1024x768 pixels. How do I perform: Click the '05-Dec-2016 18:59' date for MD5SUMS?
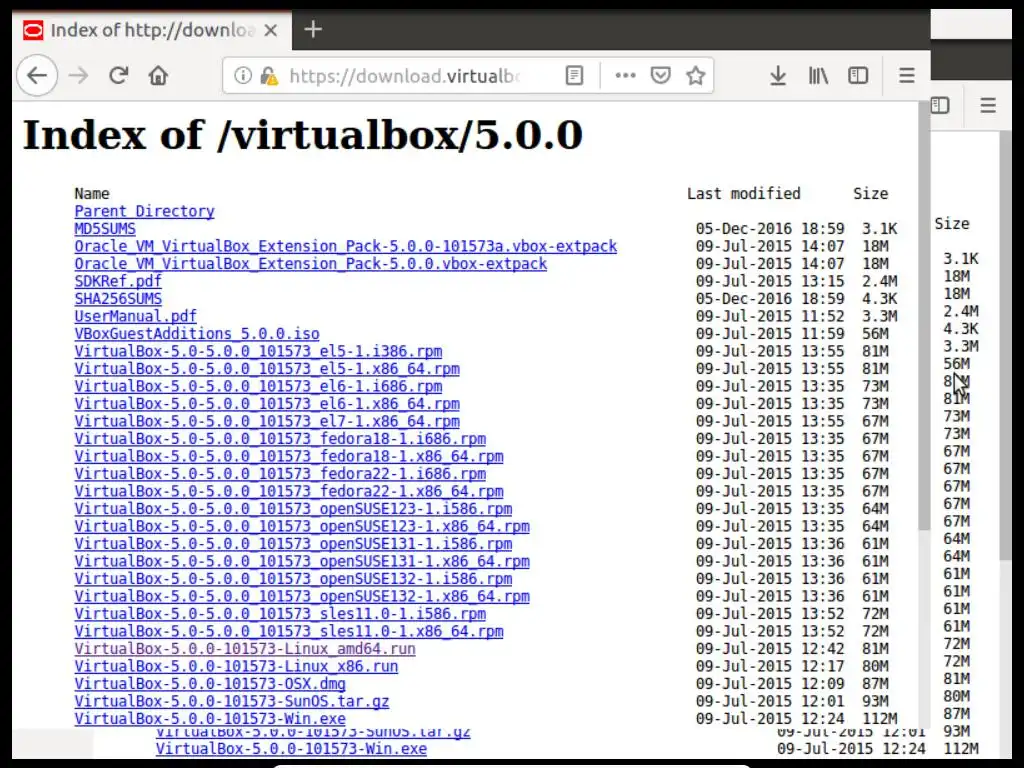[770, 229]
